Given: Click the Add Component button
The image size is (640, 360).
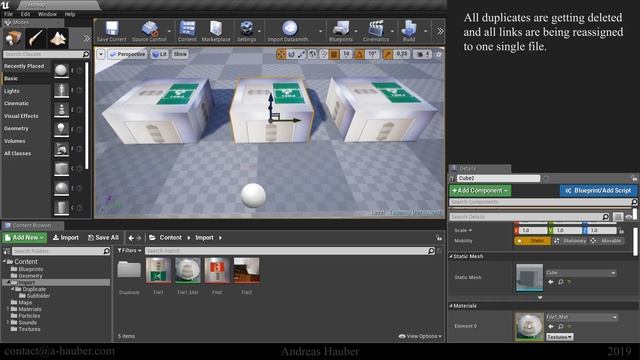Looking at the screenshot, I should click(480, 191).
